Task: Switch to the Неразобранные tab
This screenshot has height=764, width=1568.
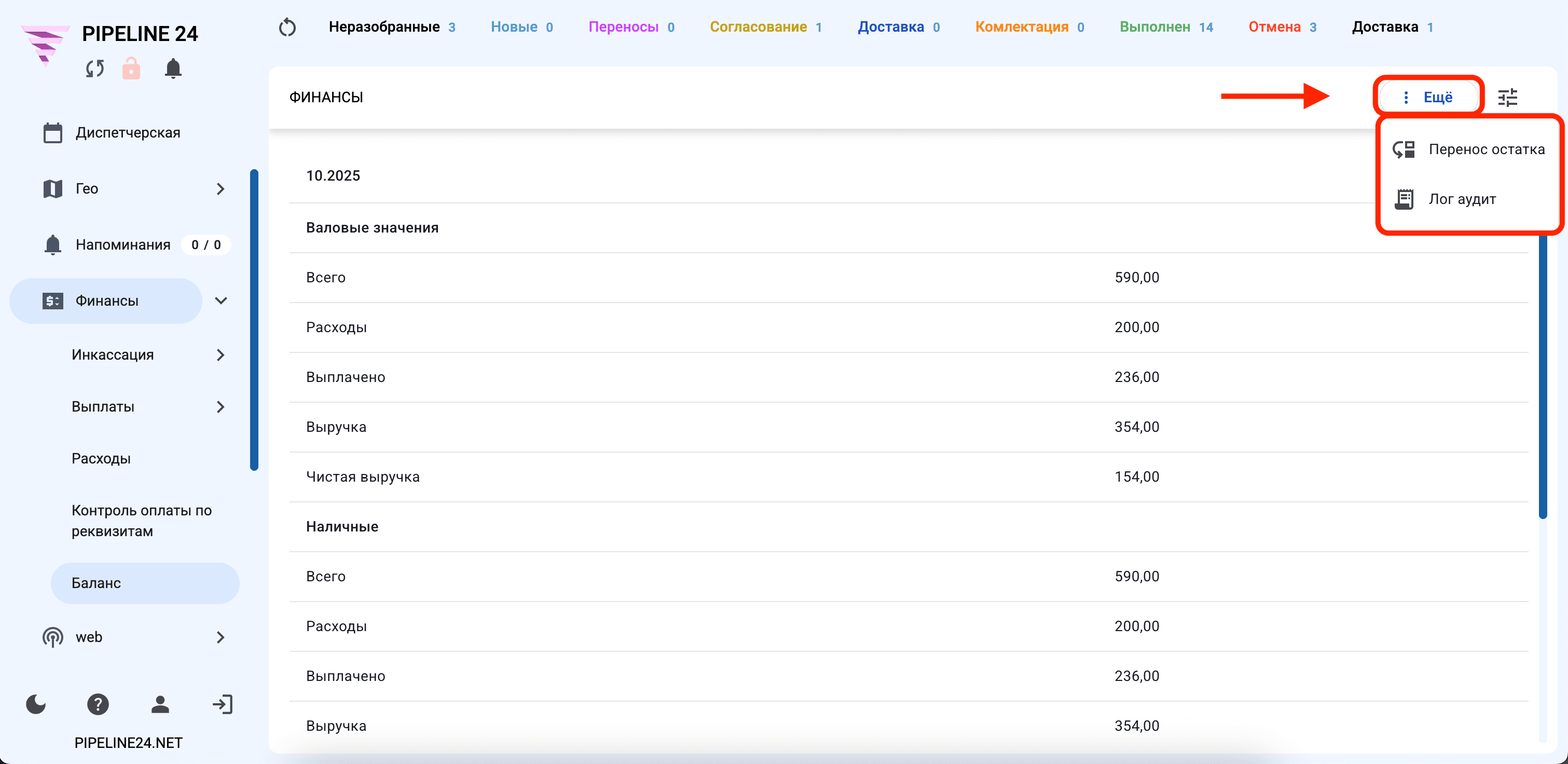Action: (392, 28)
